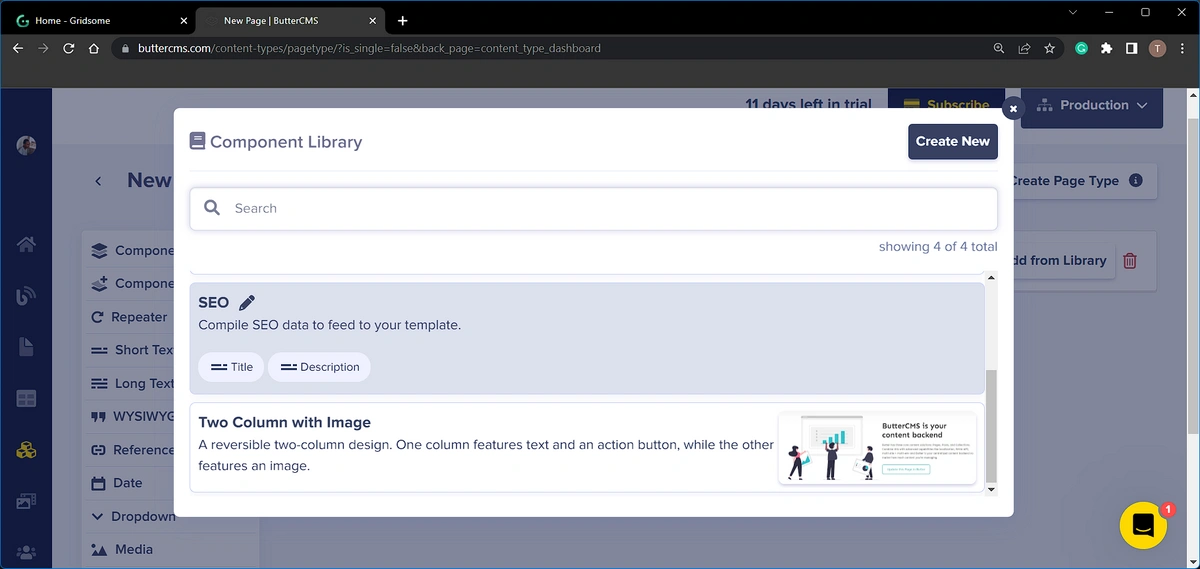Edit the SEO component with pencil icon

pyautogui.click(x=247, y=302)
